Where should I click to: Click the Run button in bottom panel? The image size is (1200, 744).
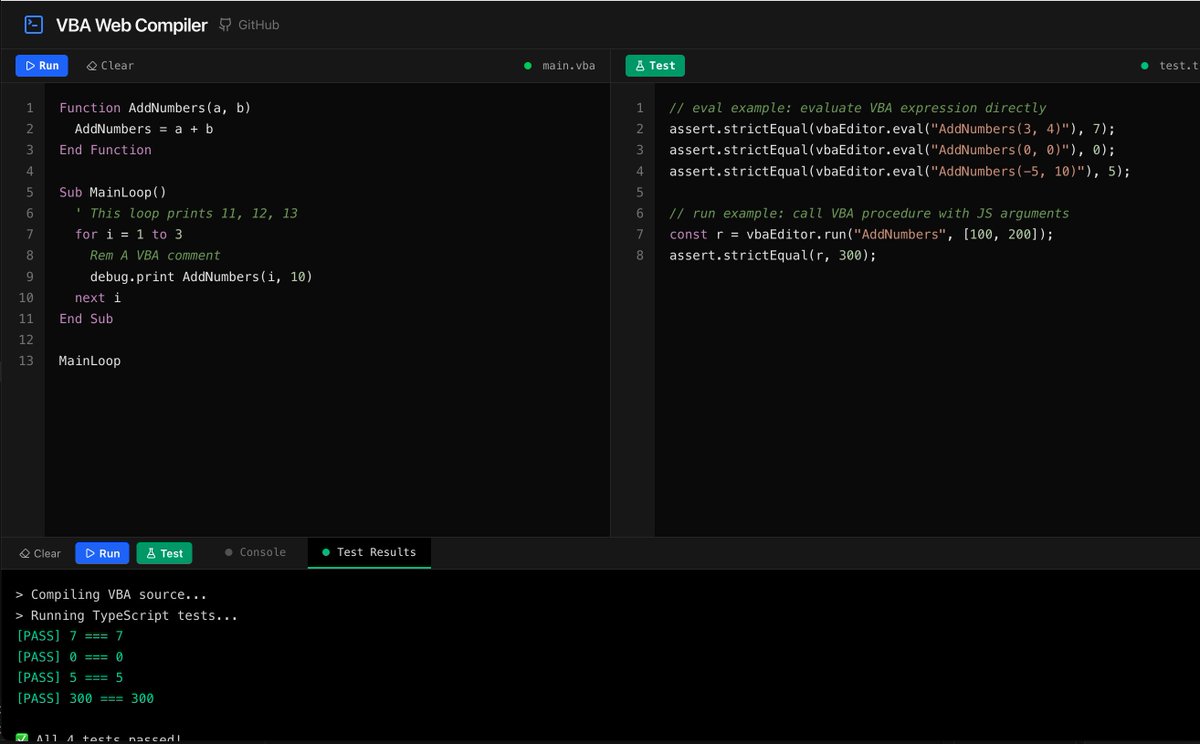[x=102, y=553]
